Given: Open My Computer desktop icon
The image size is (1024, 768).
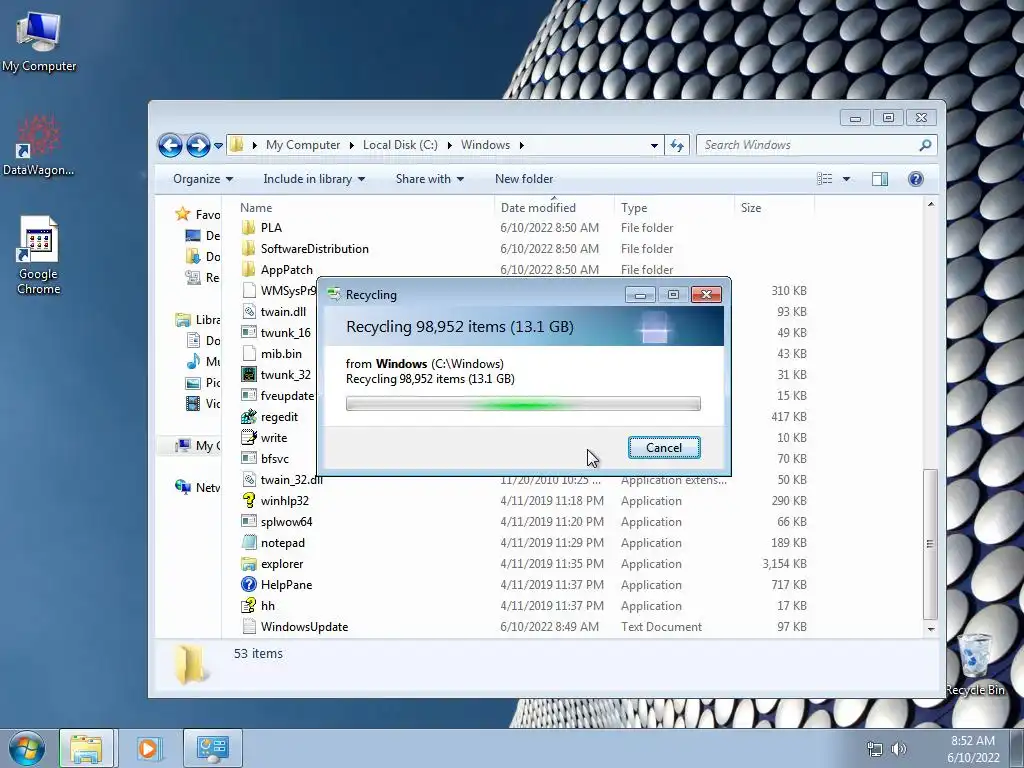Looking at the screenshot, I should [x=39, y=42].
